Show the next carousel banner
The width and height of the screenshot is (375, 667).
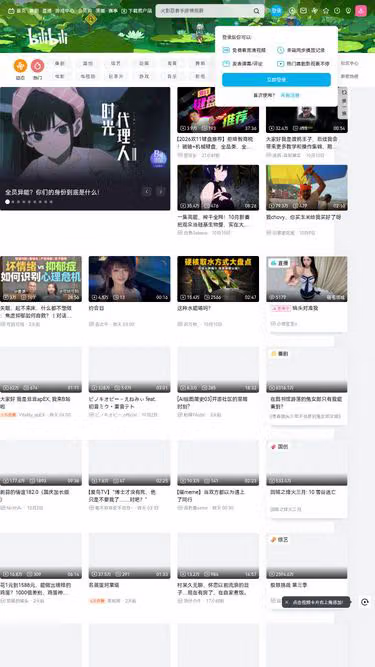160,191
